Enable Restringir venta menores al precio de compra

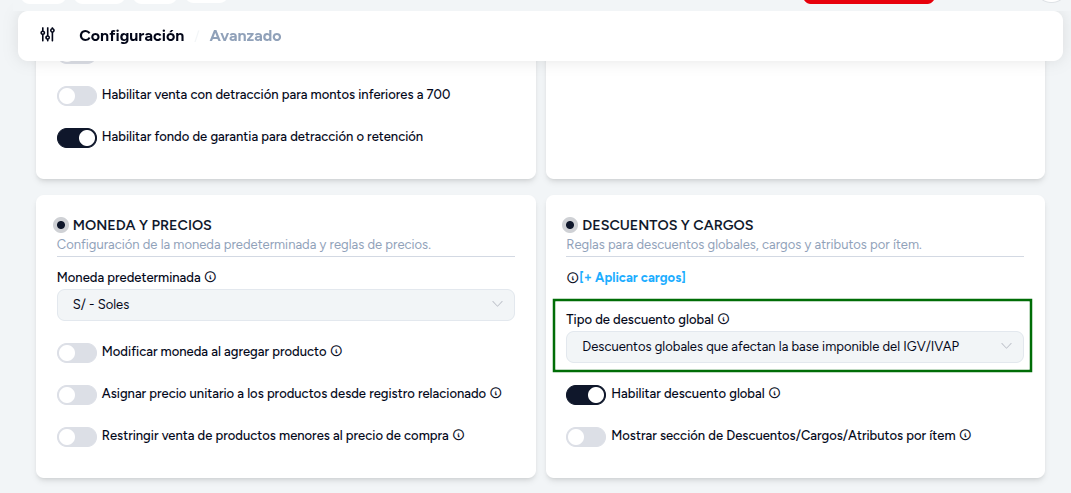click(76, 437)
